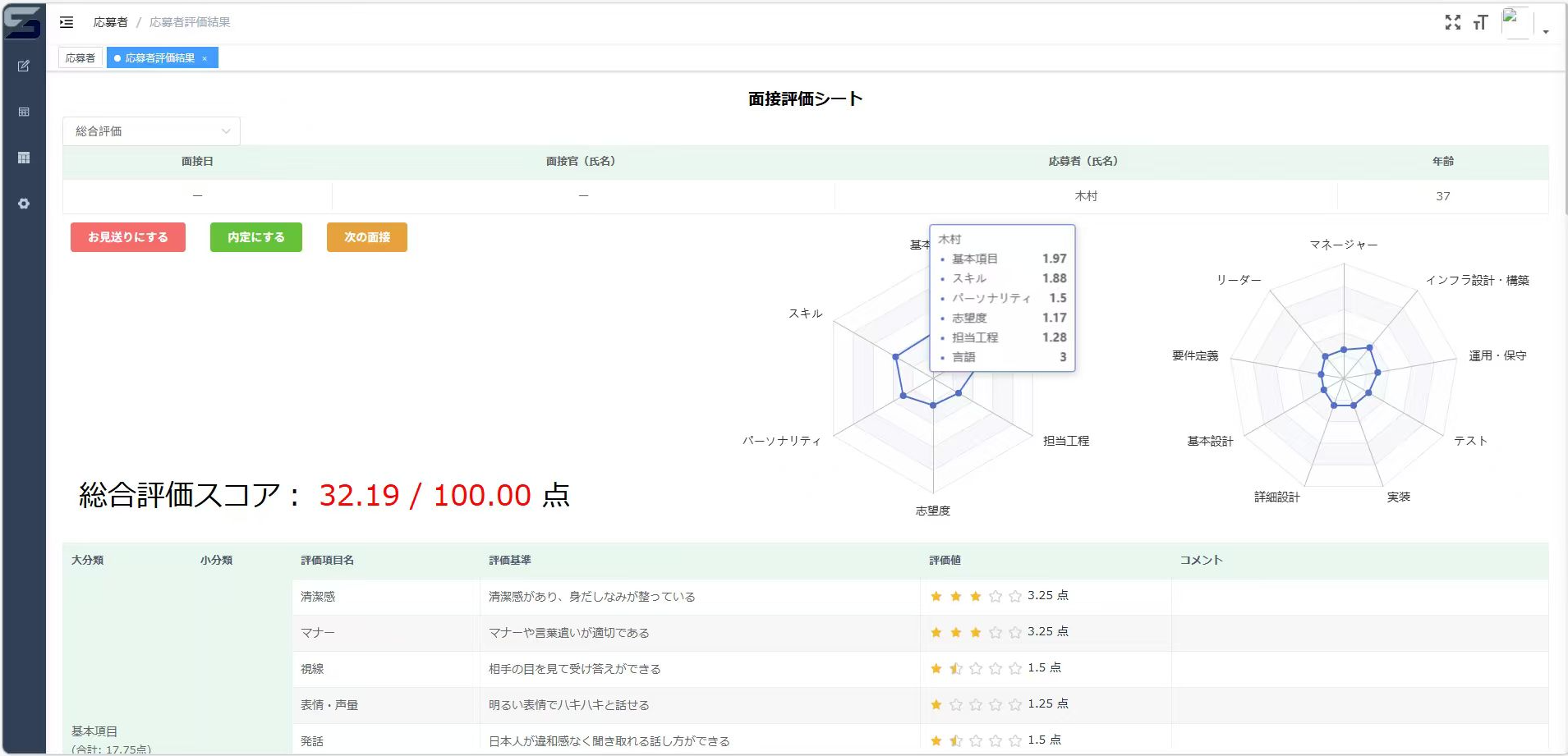The width and height of the screenshot is (1568, 756).
Task: Lower 表情・声量 rating to half star
Action: 931,704
